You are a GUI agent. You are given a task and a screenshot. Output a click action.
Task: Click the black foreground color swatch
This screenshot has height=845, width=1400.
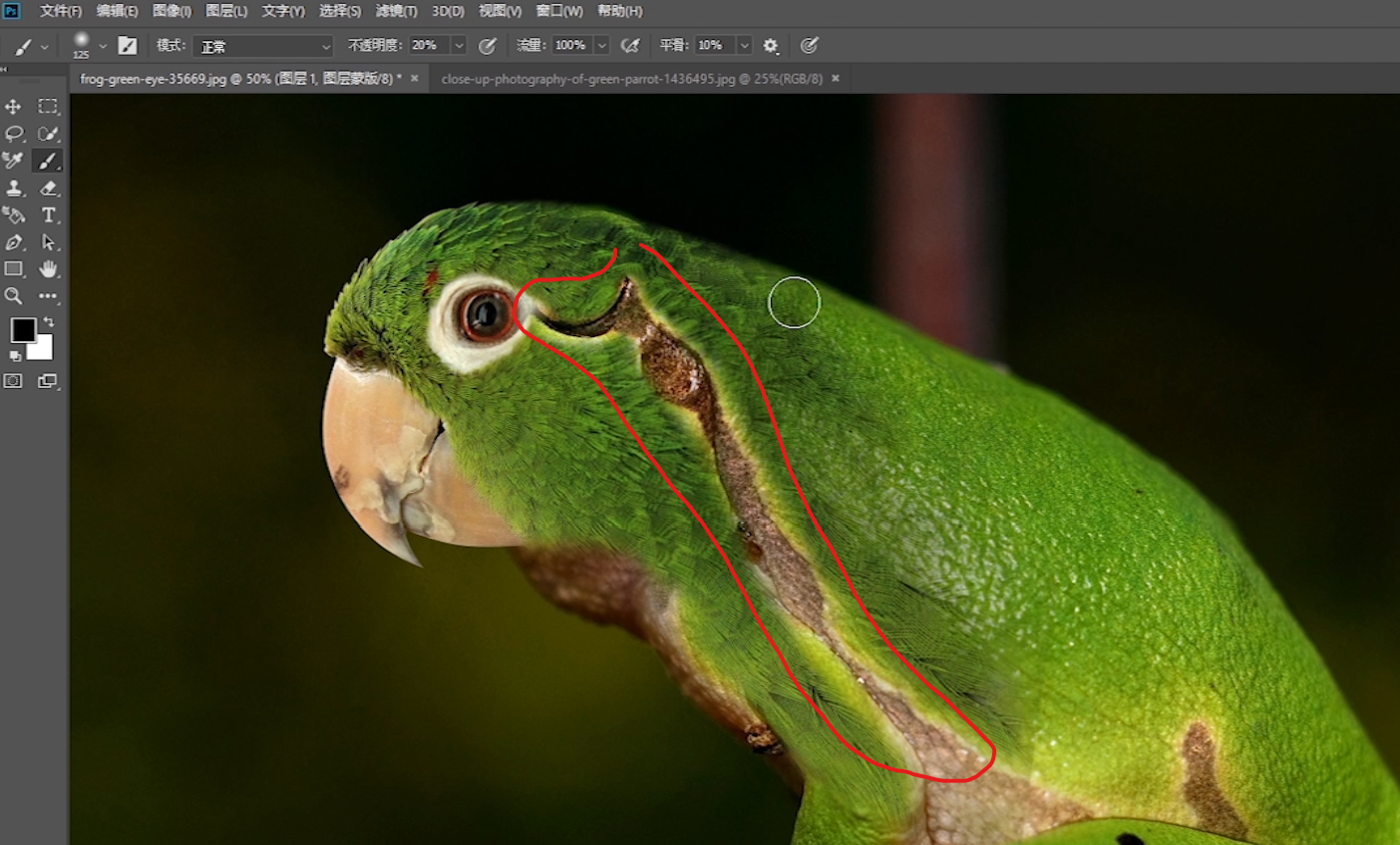pos(23,330)
